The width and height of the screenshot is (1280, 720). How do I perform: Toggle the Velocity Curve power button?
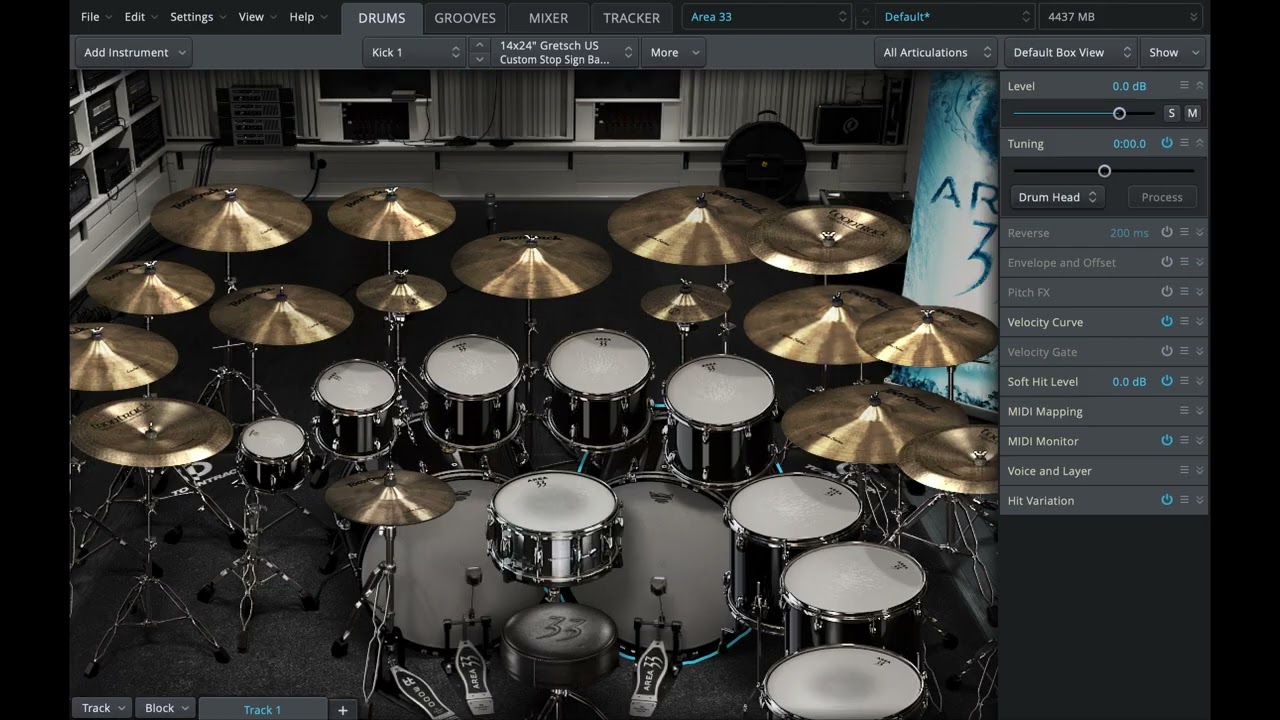point(1166,321)
